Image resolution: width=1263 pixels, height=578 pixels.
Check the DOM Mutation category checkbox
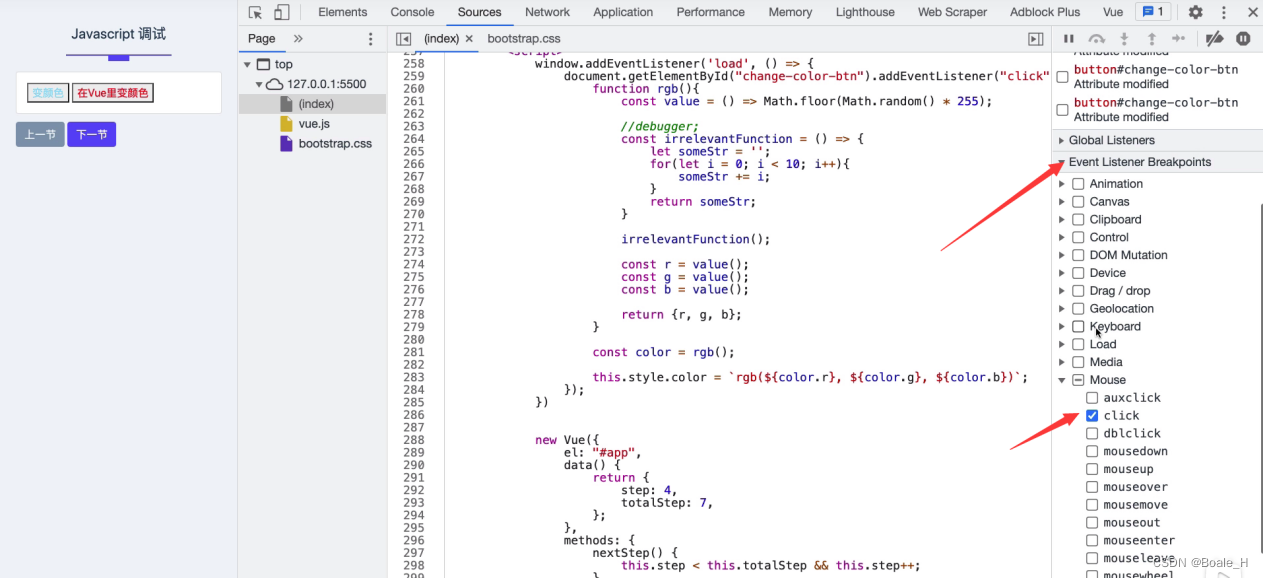[1078, 255]
